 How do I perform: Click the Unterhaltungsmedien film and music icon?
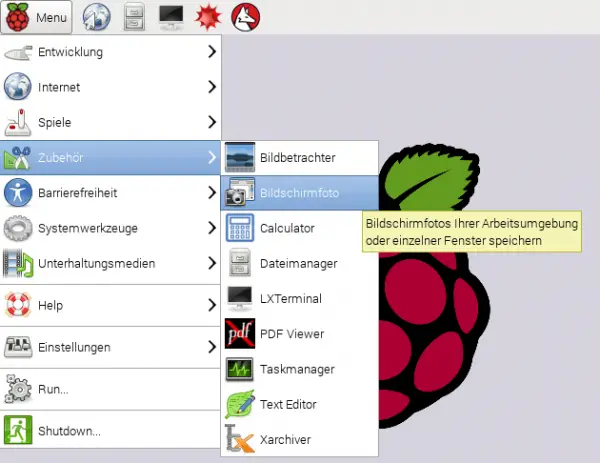tap(18, 263)
